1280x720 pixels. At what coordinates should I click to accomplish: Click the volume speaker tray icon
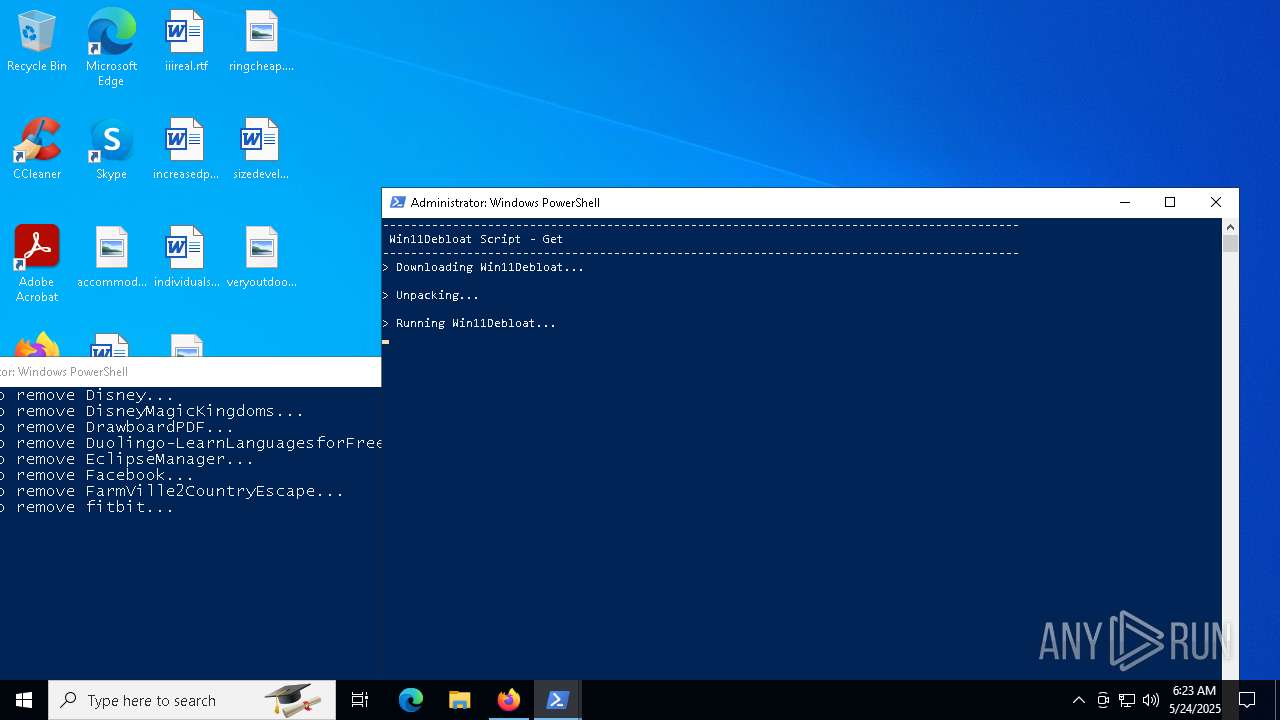coord(1151,700)
